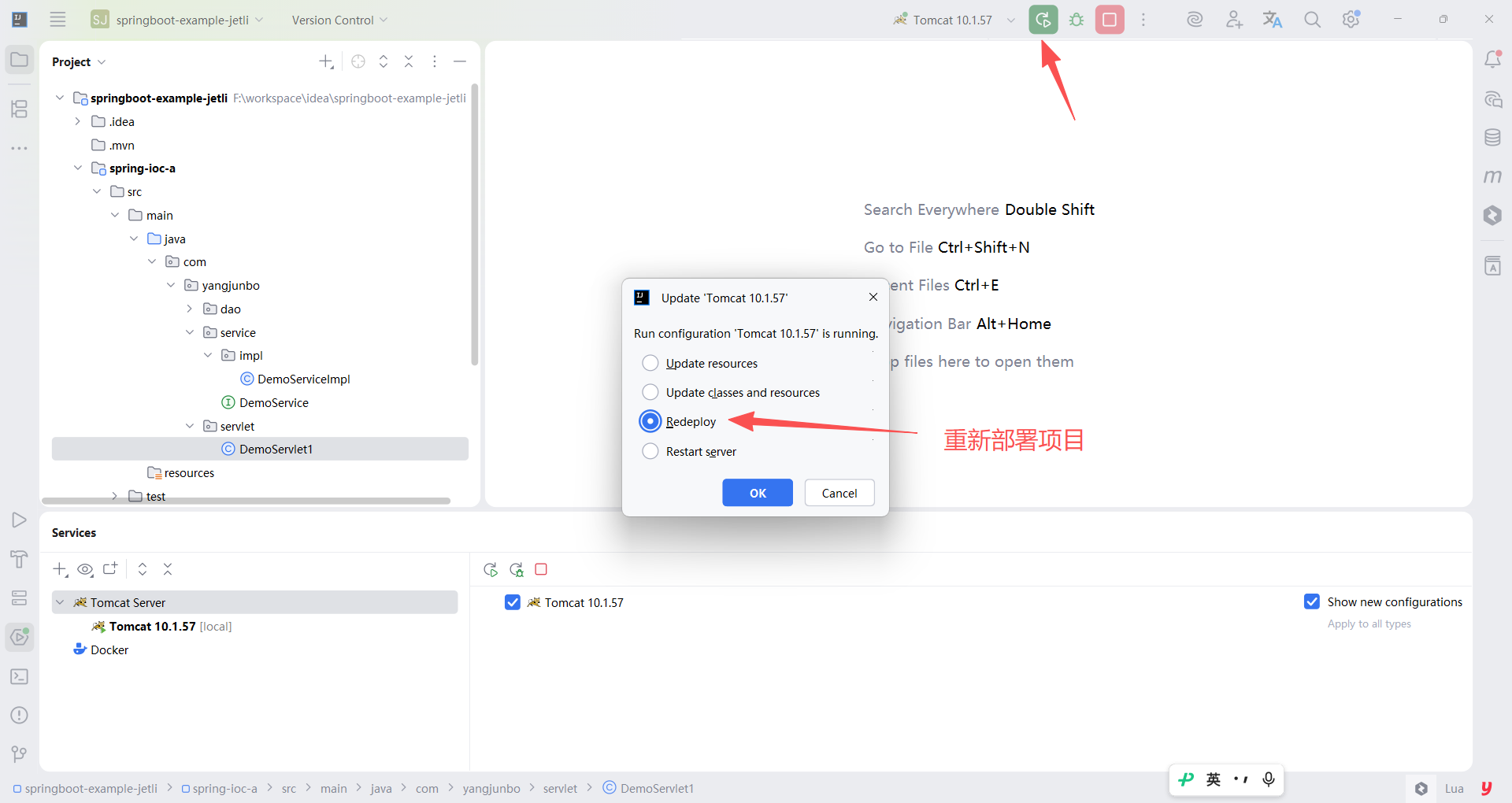Click spring-ioc-a in the breadcrumb bar
The width and height of the screenshot is (1512, 803).
tap(224, 788)
